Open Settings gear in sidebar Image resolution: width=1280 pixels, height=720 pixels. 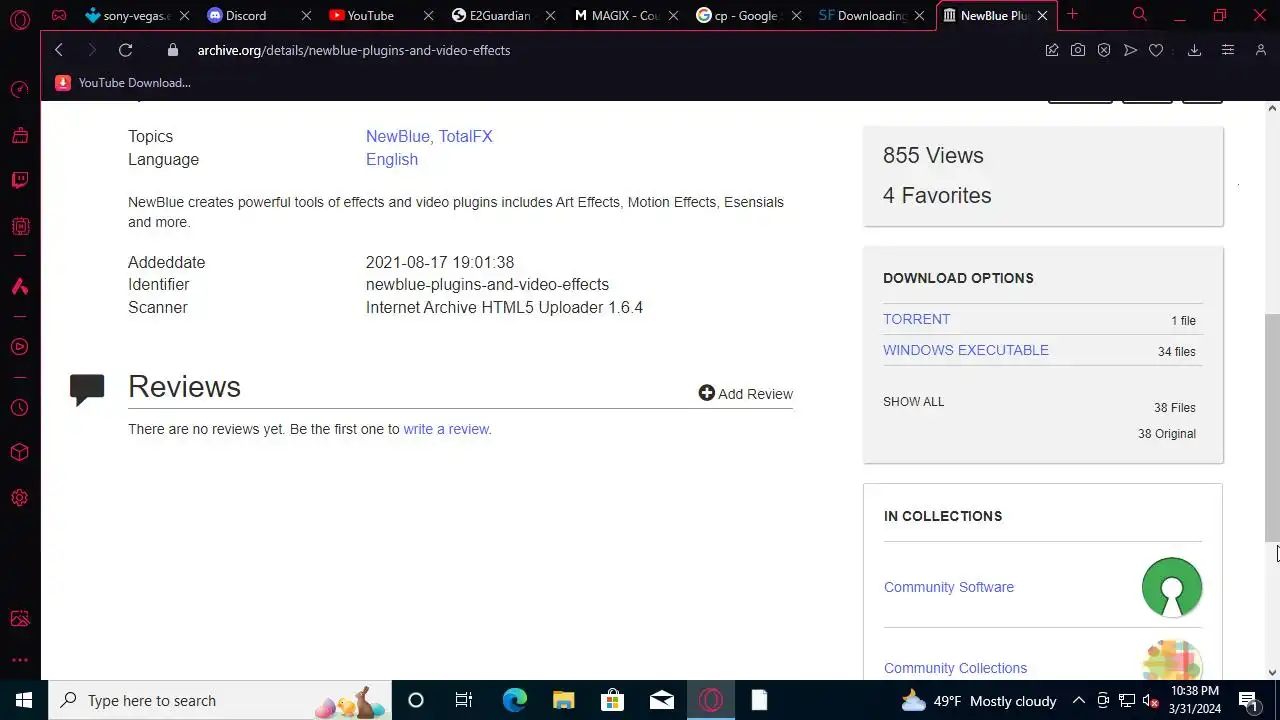pos(19,498)
